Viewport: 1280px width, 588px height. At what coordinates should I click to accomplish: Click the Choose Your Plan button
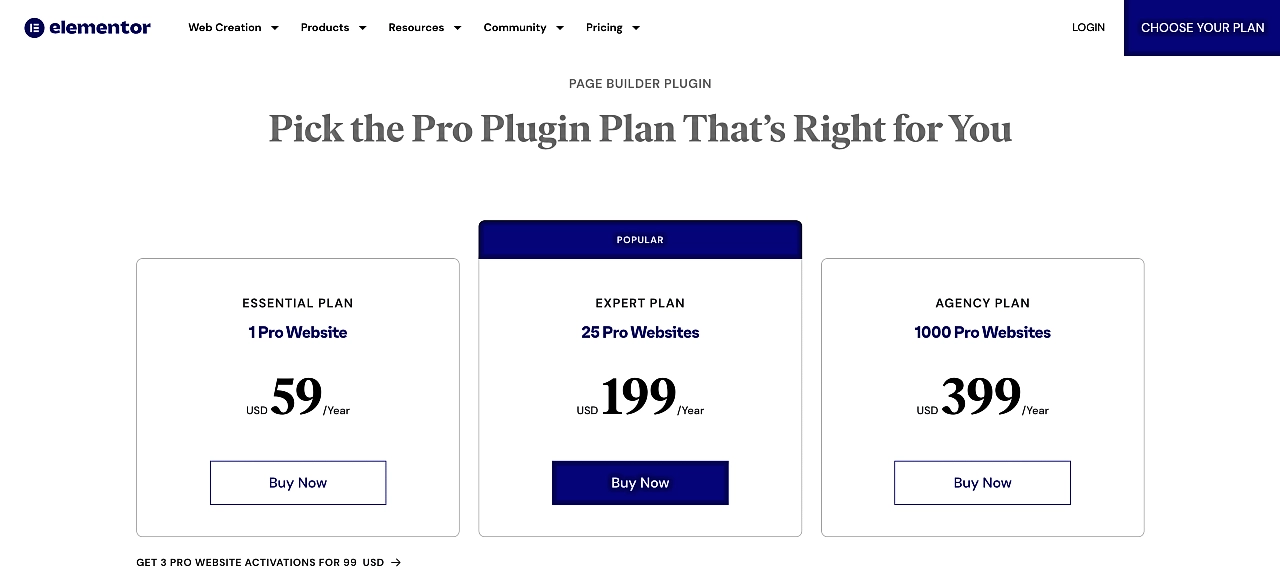(1202, 28)
